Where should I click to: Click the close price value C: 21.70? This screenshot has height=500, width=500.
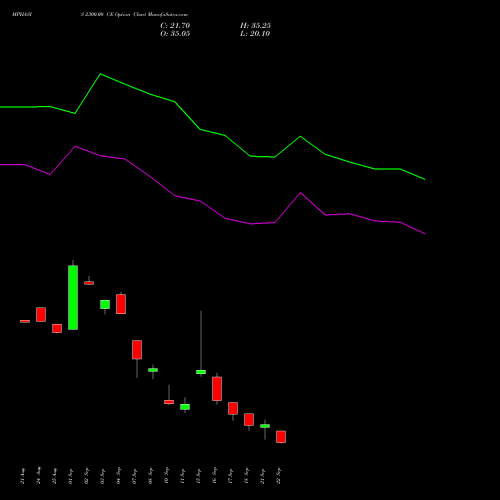tap(175, 26)
